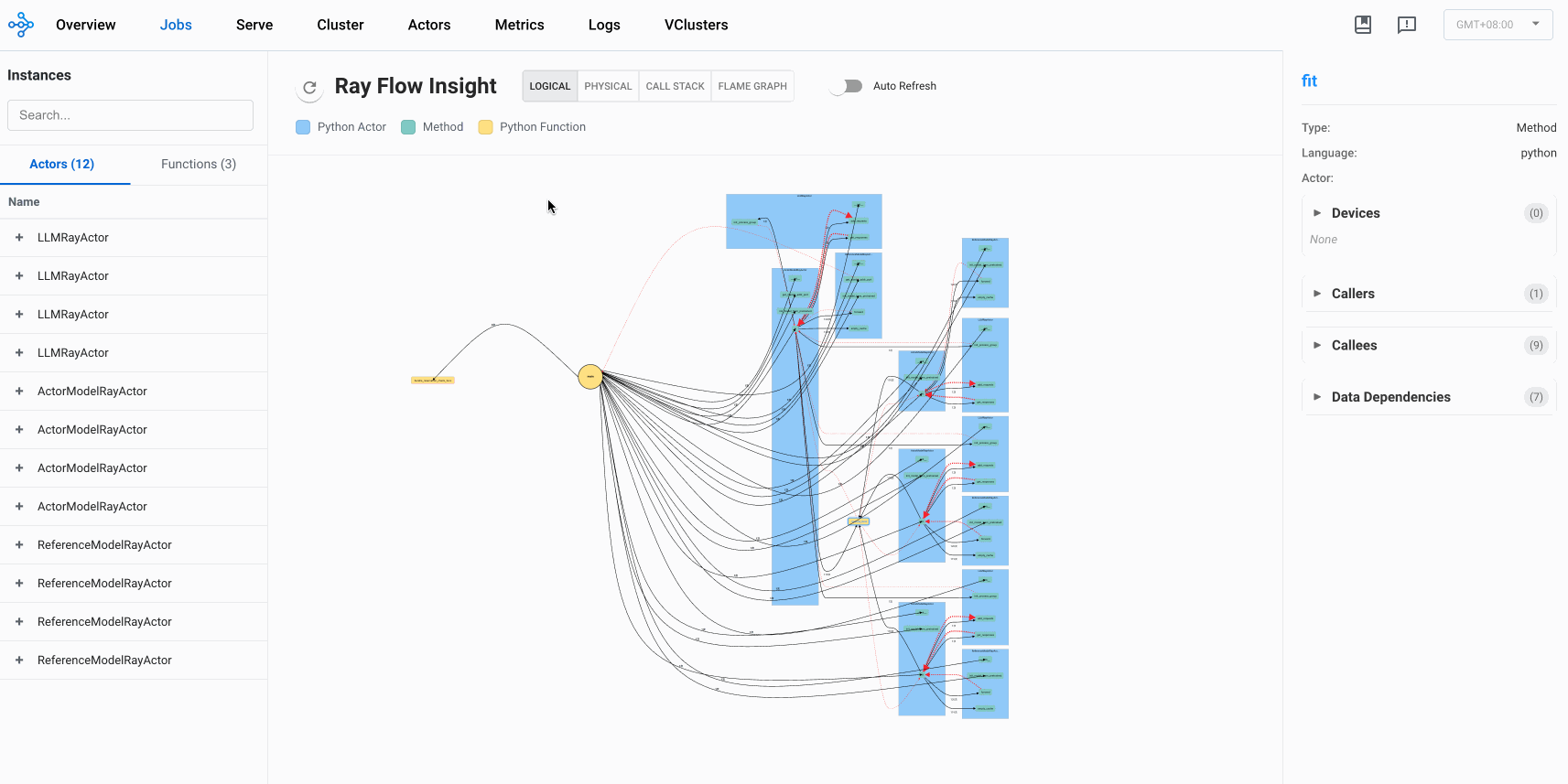Click the Ray logo icon

(21, 25)
